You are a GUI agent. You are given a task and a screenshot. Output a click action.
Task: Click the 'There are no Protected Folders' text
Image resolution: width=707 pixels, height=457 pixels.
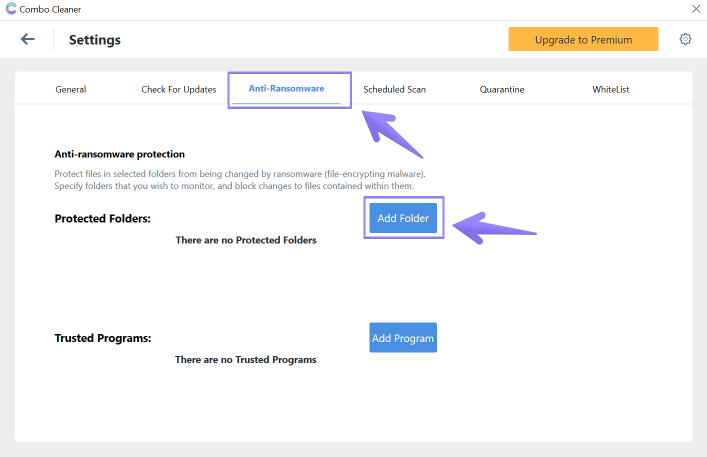coord(246,240)
